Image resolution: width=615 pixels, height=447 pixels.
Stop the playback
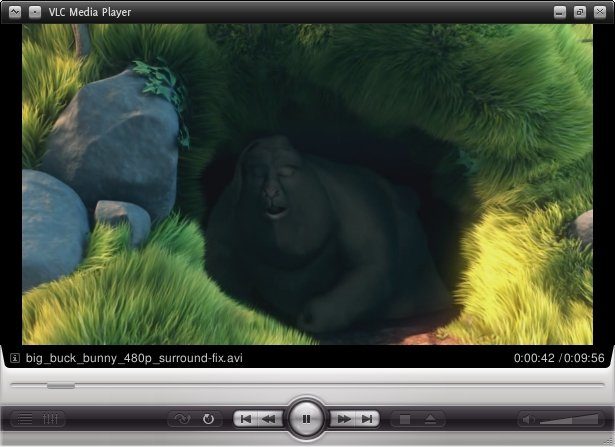coord(405,420)
